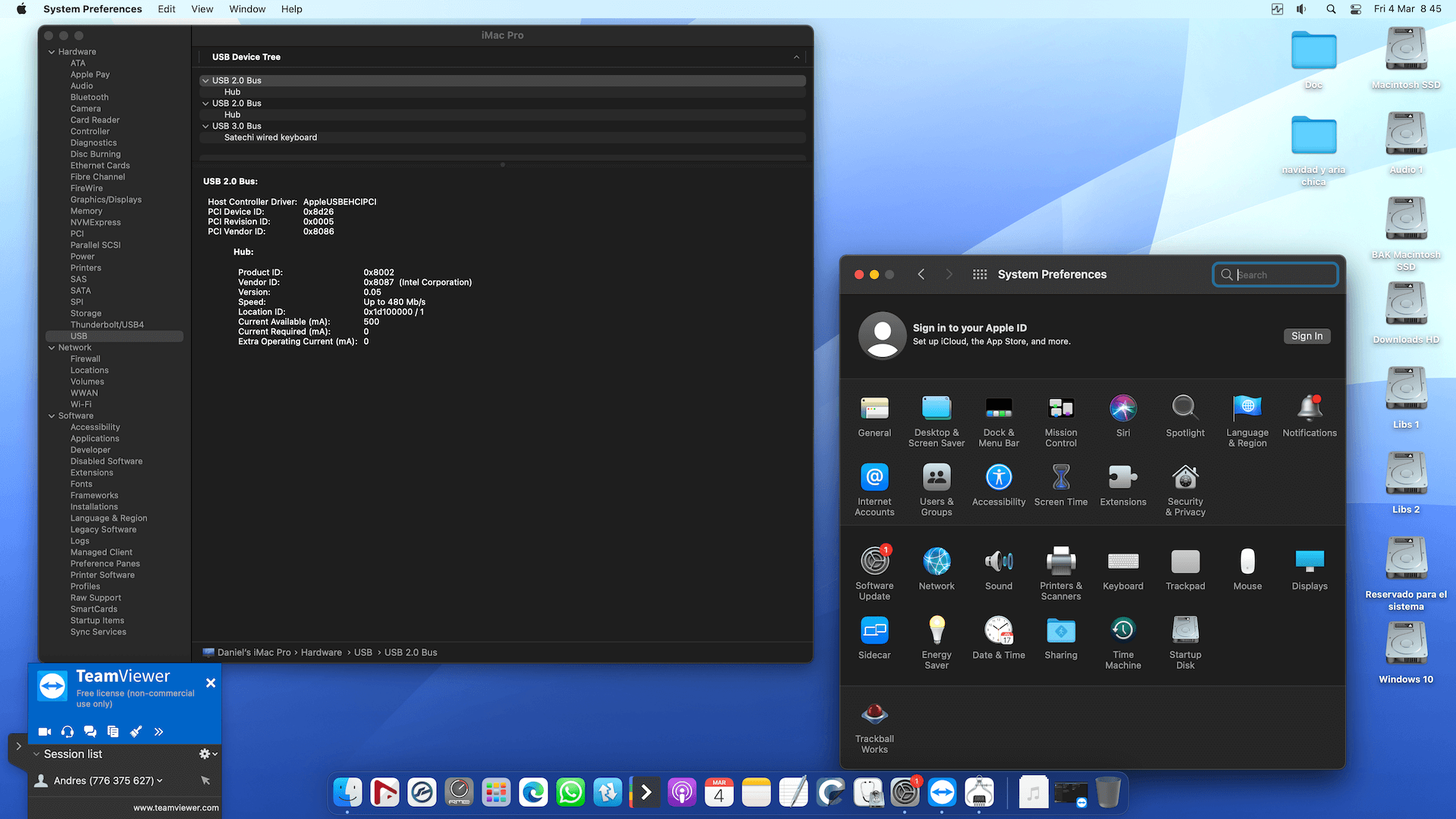Click the System Preferences search field
The height and width of the screenshot is (819, 1456).
[x=1275, y=275]
